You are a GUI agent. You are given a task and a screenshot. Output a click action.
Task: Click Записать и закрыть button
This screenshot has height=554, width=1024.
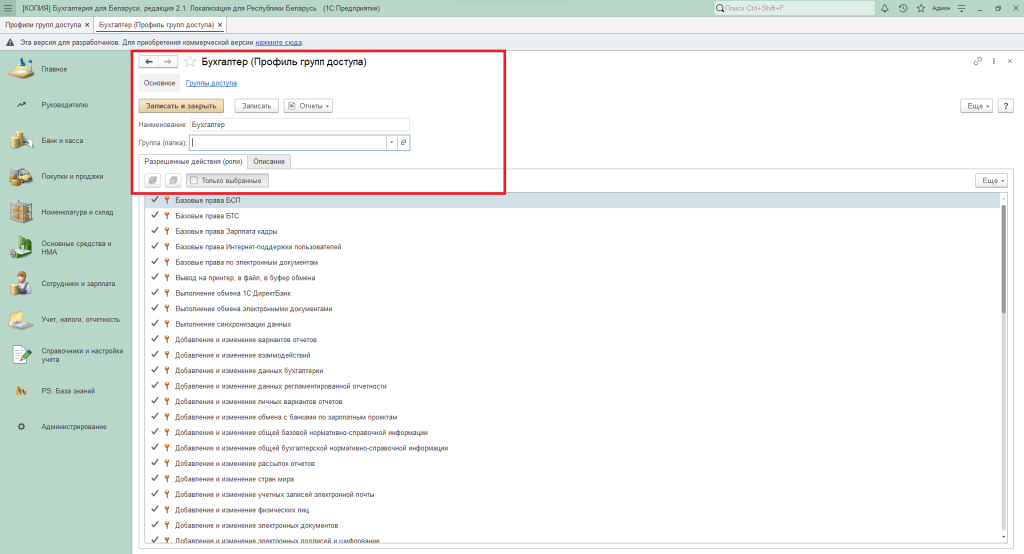tap(181, 105)
